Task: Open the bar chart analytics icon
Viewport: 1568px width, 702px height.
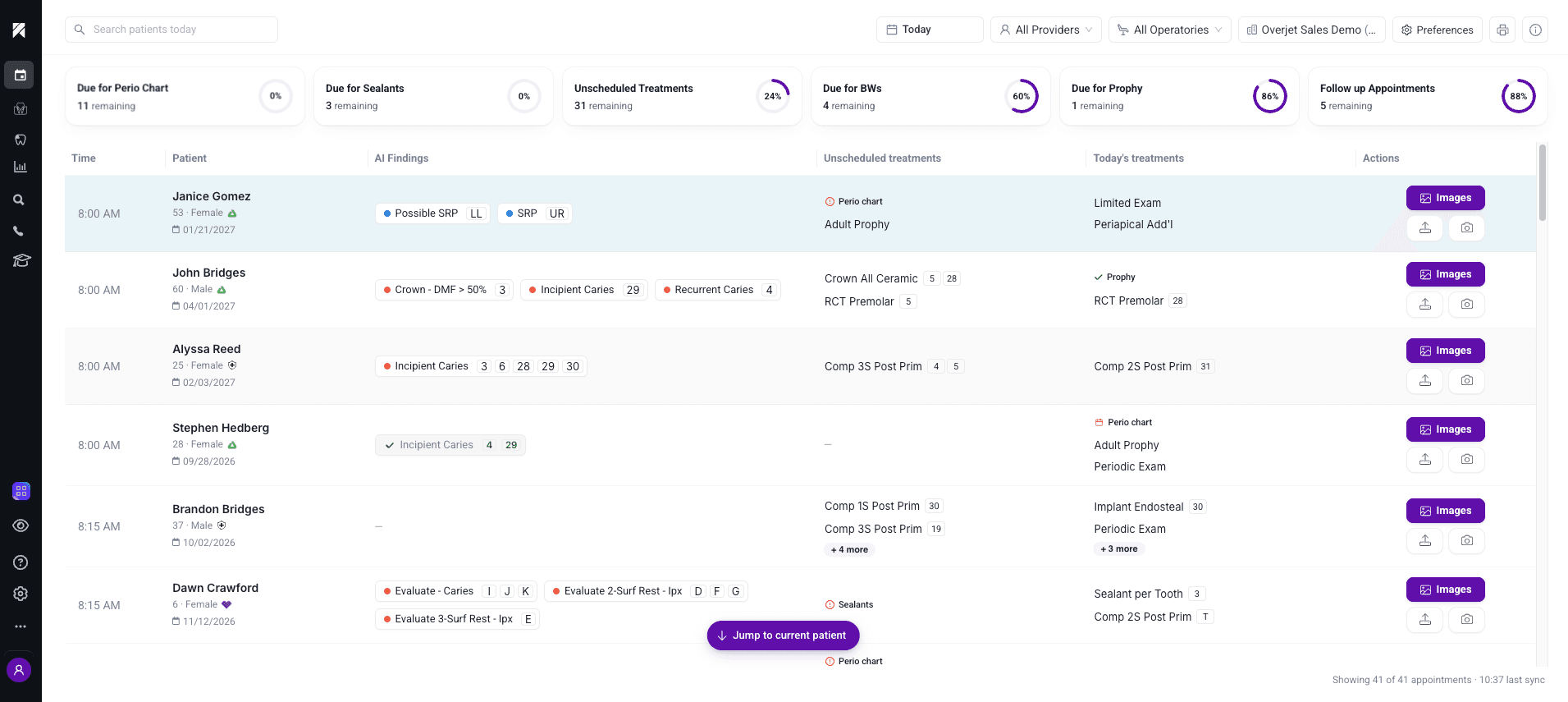Action: coord(21,167)
